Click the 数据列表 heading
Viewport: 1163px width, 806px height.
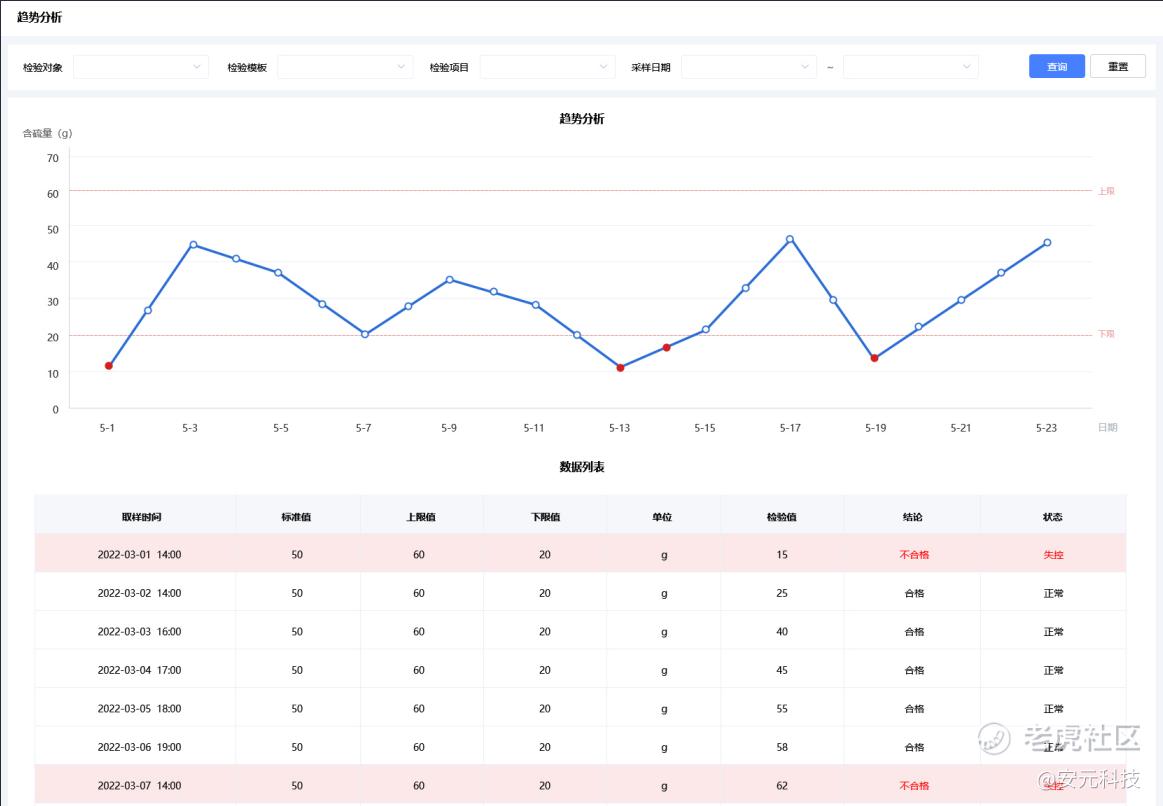pos(582,466)
